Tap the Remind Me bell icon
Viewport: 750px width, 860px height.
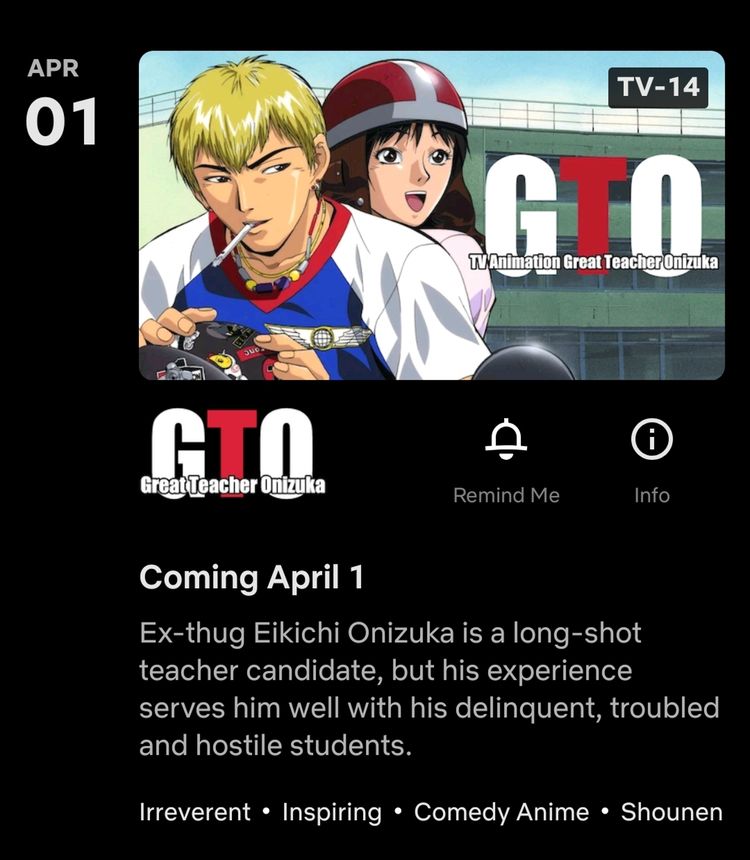(506, 439)
